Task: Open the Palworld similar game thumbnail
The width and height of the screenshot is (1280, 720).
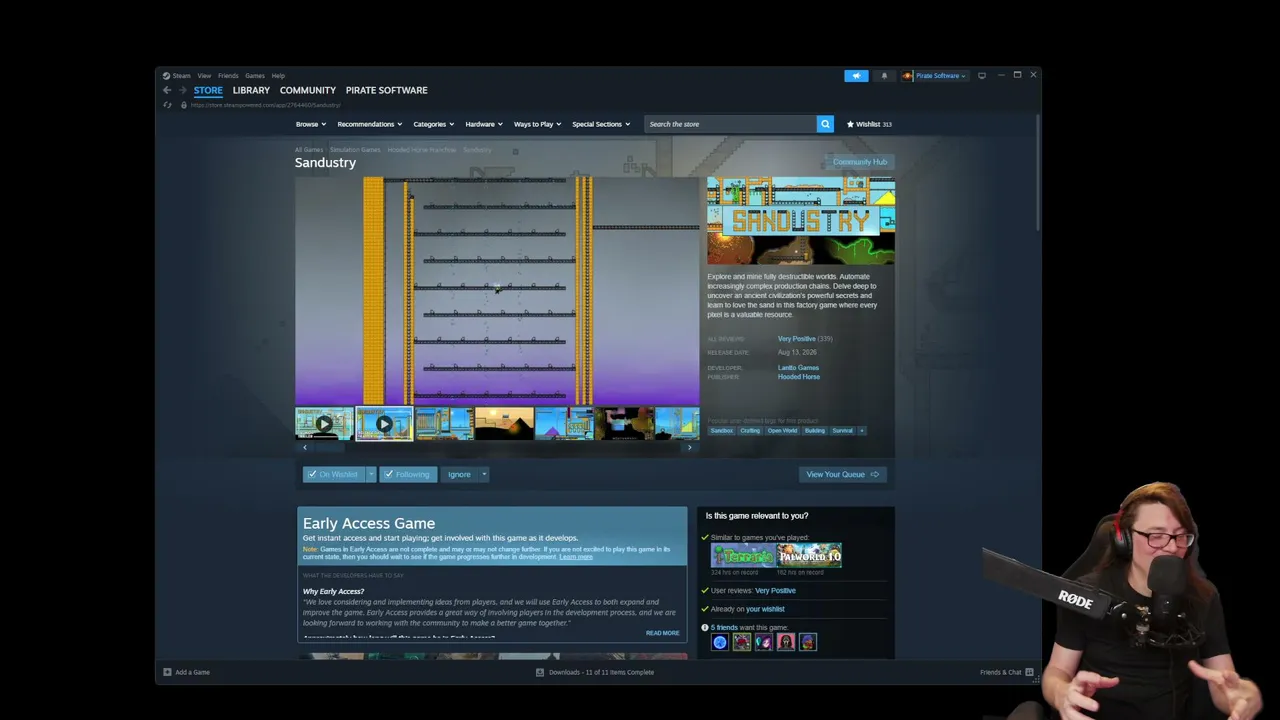Action: pyautogui.click(x=810, y=555)
